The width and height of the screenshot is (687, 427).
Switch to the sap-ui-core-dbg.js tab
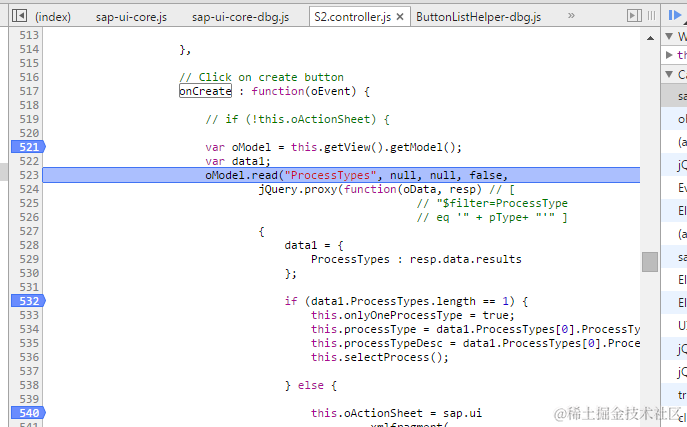[240, 17]
